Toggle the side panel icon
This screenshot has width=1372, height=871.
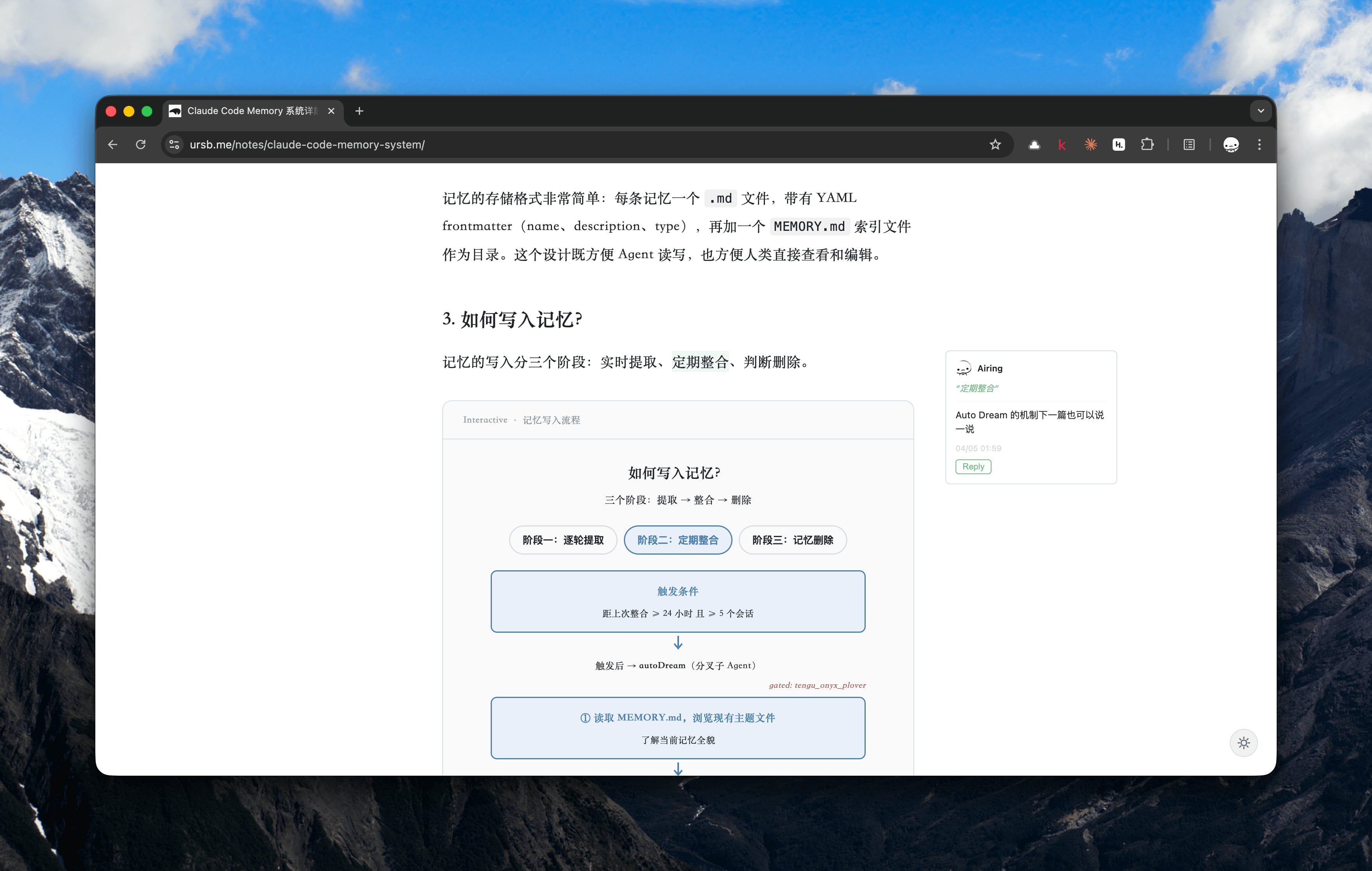tap(1188, 145)
